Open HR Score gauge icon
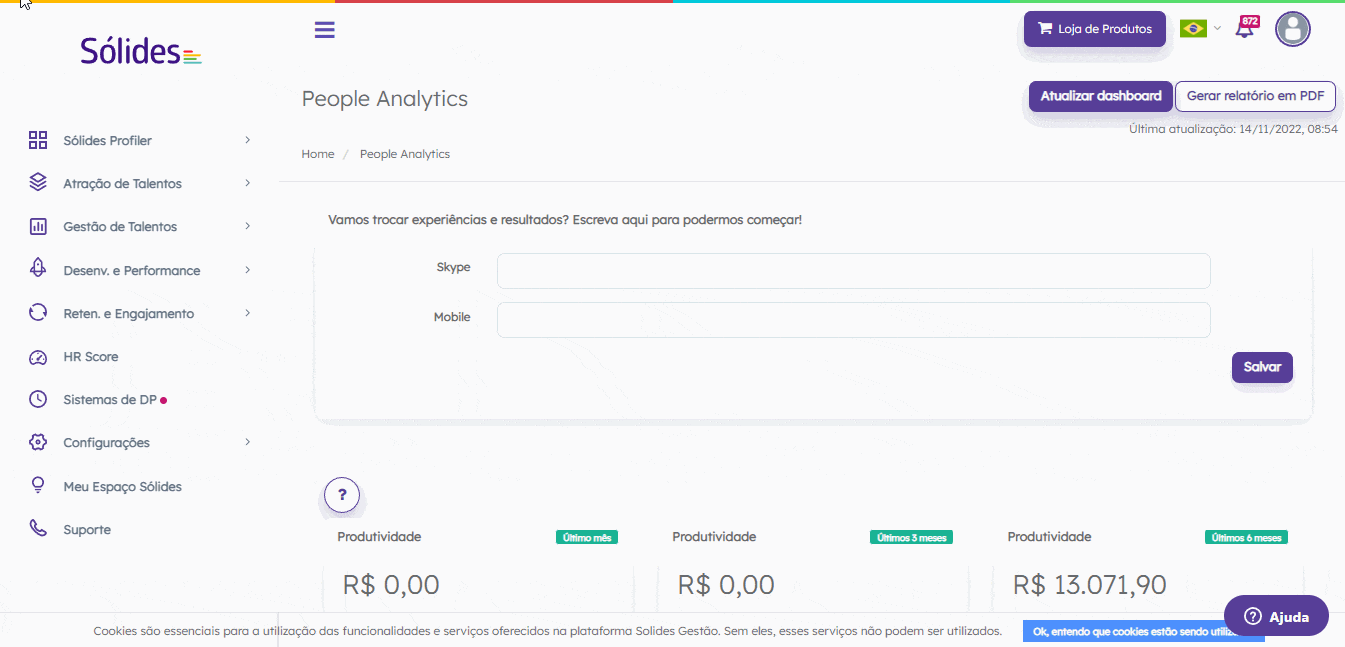 tap(38, 357)
